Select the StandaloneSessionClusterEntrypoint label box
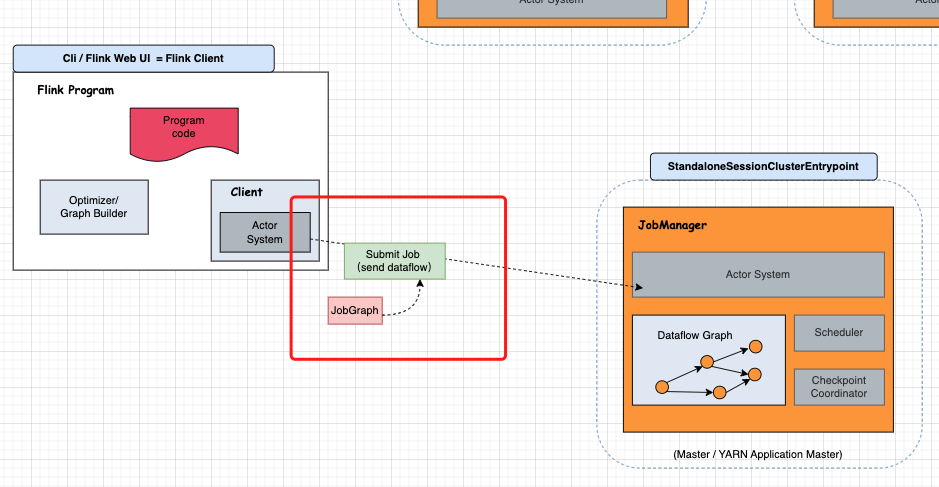The height and width of the screenshot is (487, 939). 764,167
